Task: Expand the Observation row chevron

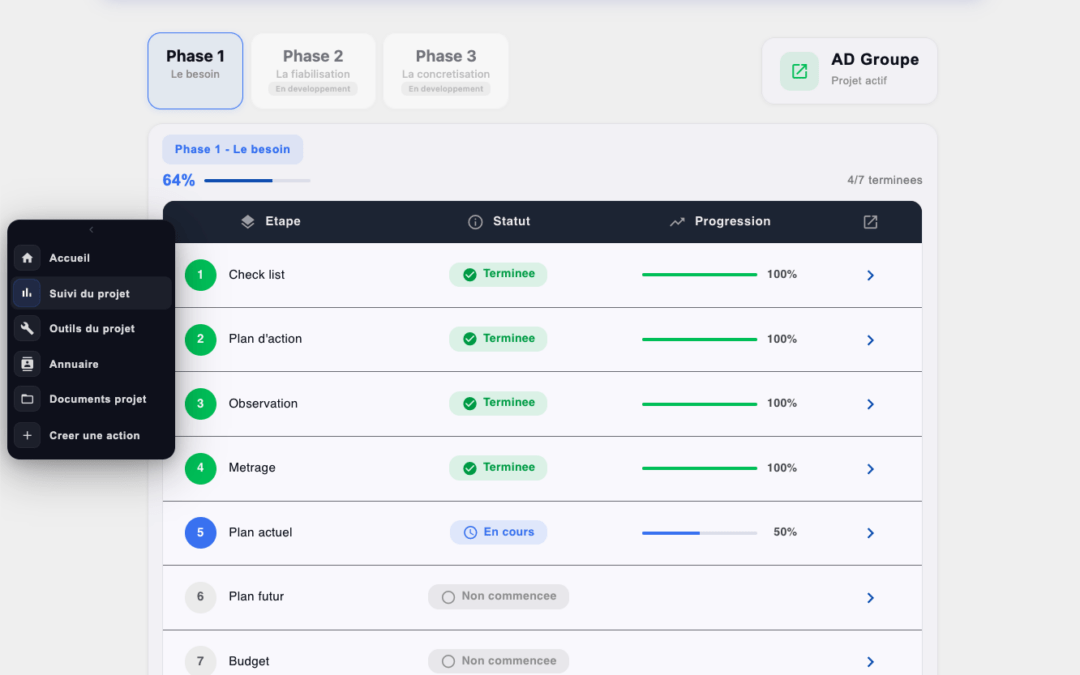Action: click(x=870, y=404)
